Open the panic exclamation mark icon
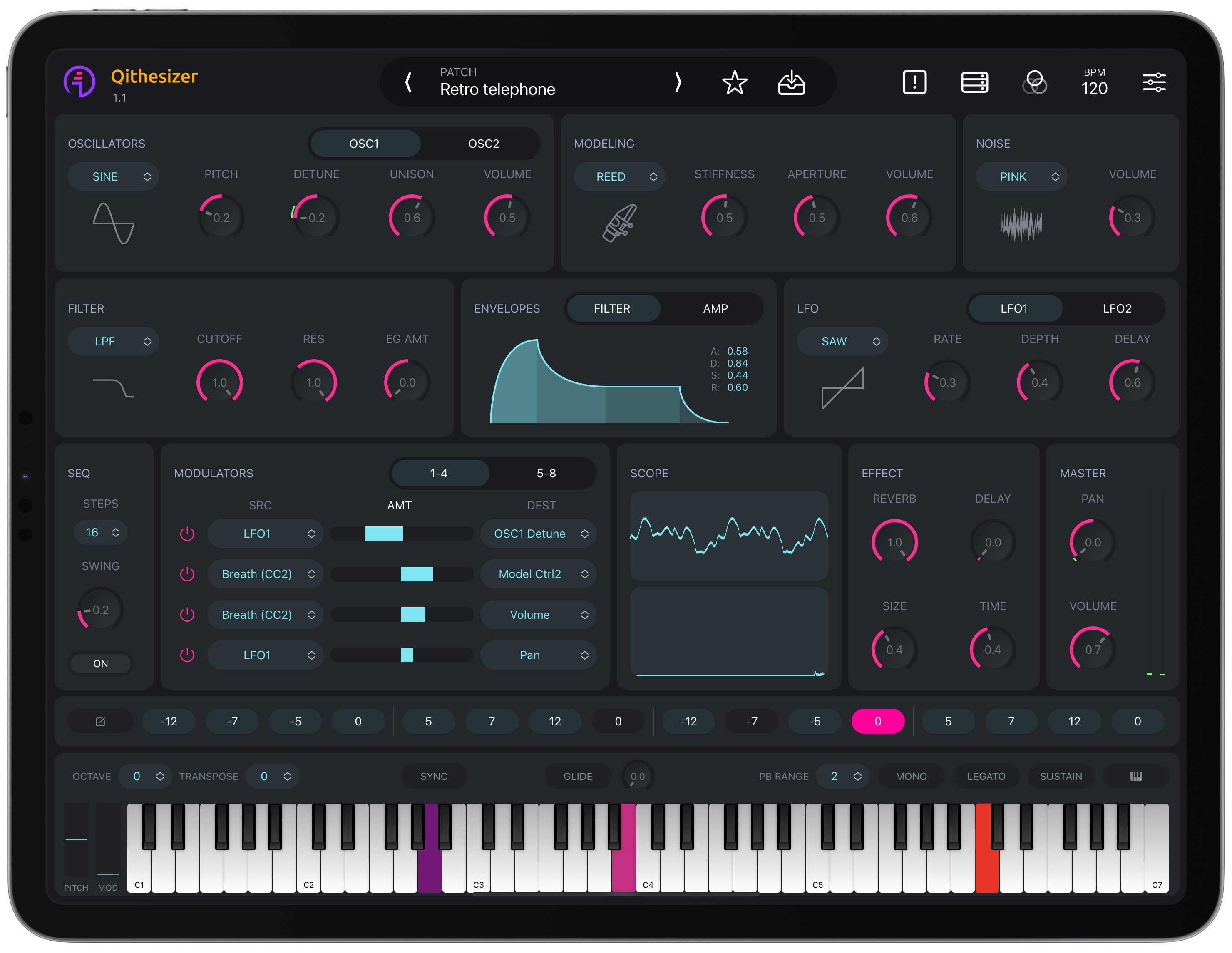 point(914,82)
